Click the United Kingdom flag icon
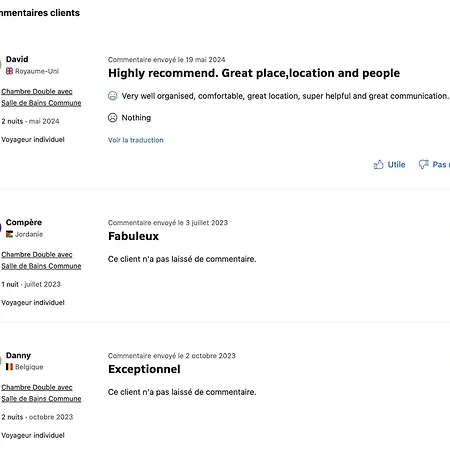The image size is (450, 450). pyautogui.click(x=9, y=71)
